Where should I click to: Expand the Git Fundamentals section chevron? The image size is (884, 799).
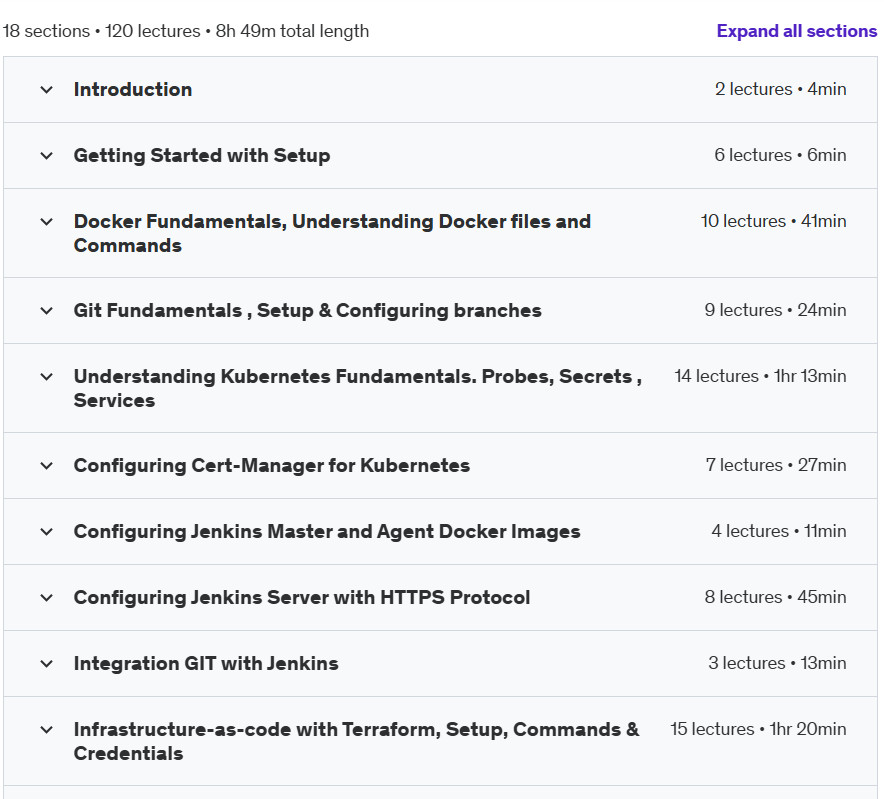tap(47, 311)
